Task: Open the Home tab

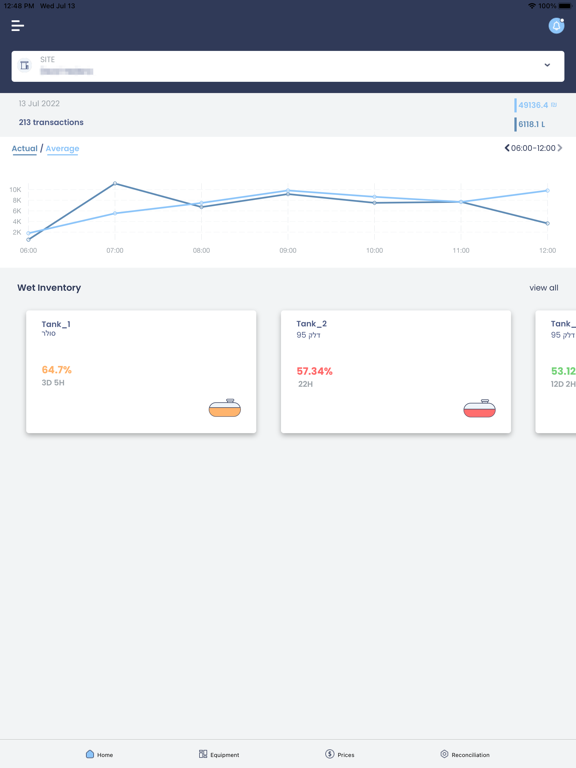Action: [x=99, y=754]
